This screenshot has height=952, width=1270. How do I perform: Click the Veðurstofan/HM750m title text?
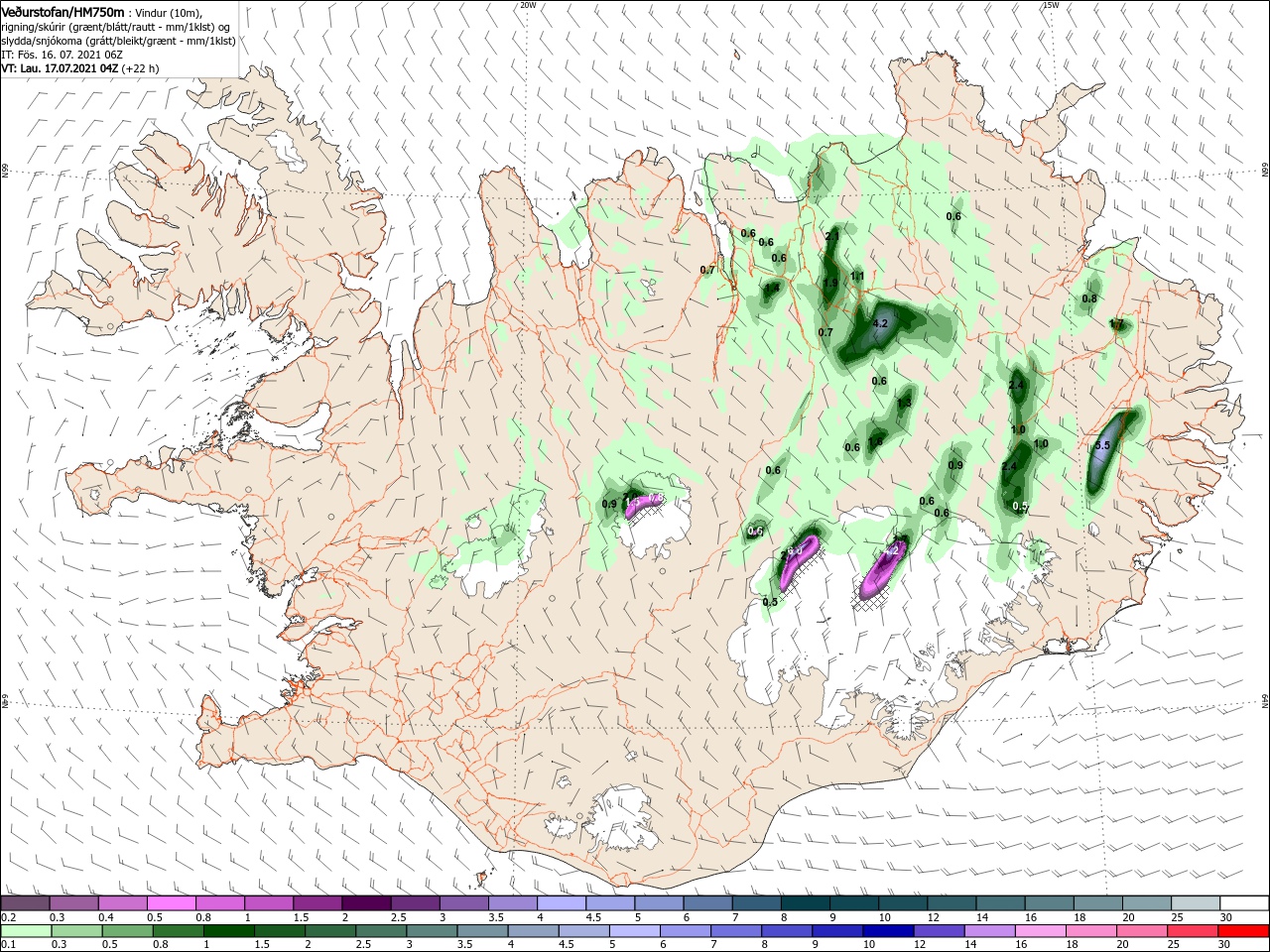tap(63, 11)
